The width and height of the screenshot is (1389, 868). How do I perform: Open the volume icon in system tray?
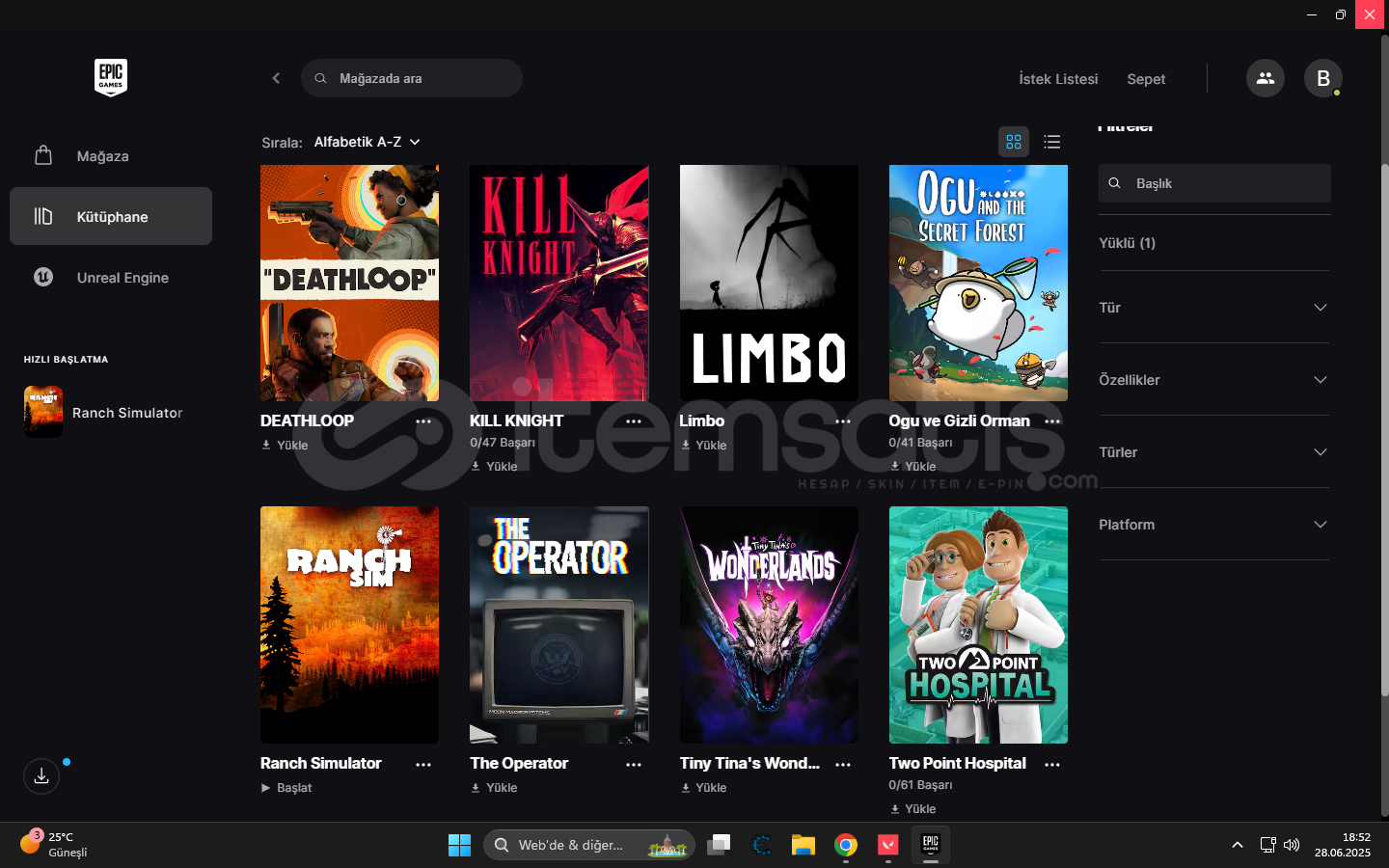tap(1292, 845)
